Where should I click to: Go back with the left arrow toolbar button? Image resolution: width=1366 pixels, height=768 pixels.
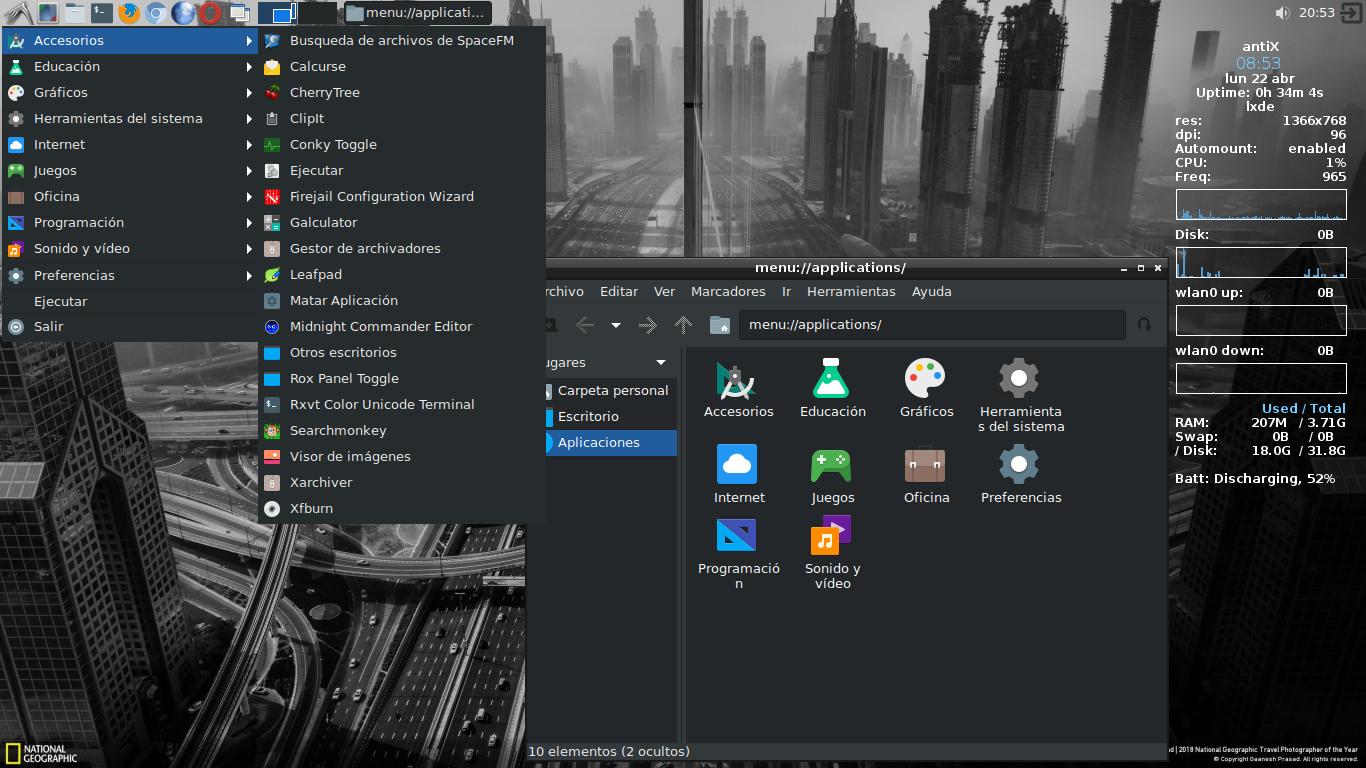(x=585, y=325)
